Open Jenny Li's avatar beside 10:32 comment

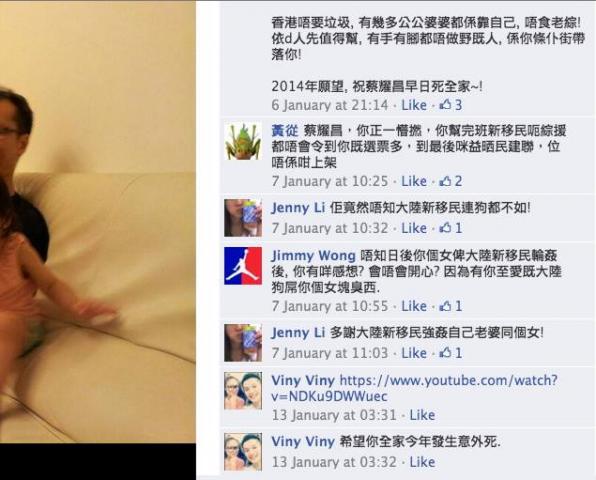pos(243,218)
